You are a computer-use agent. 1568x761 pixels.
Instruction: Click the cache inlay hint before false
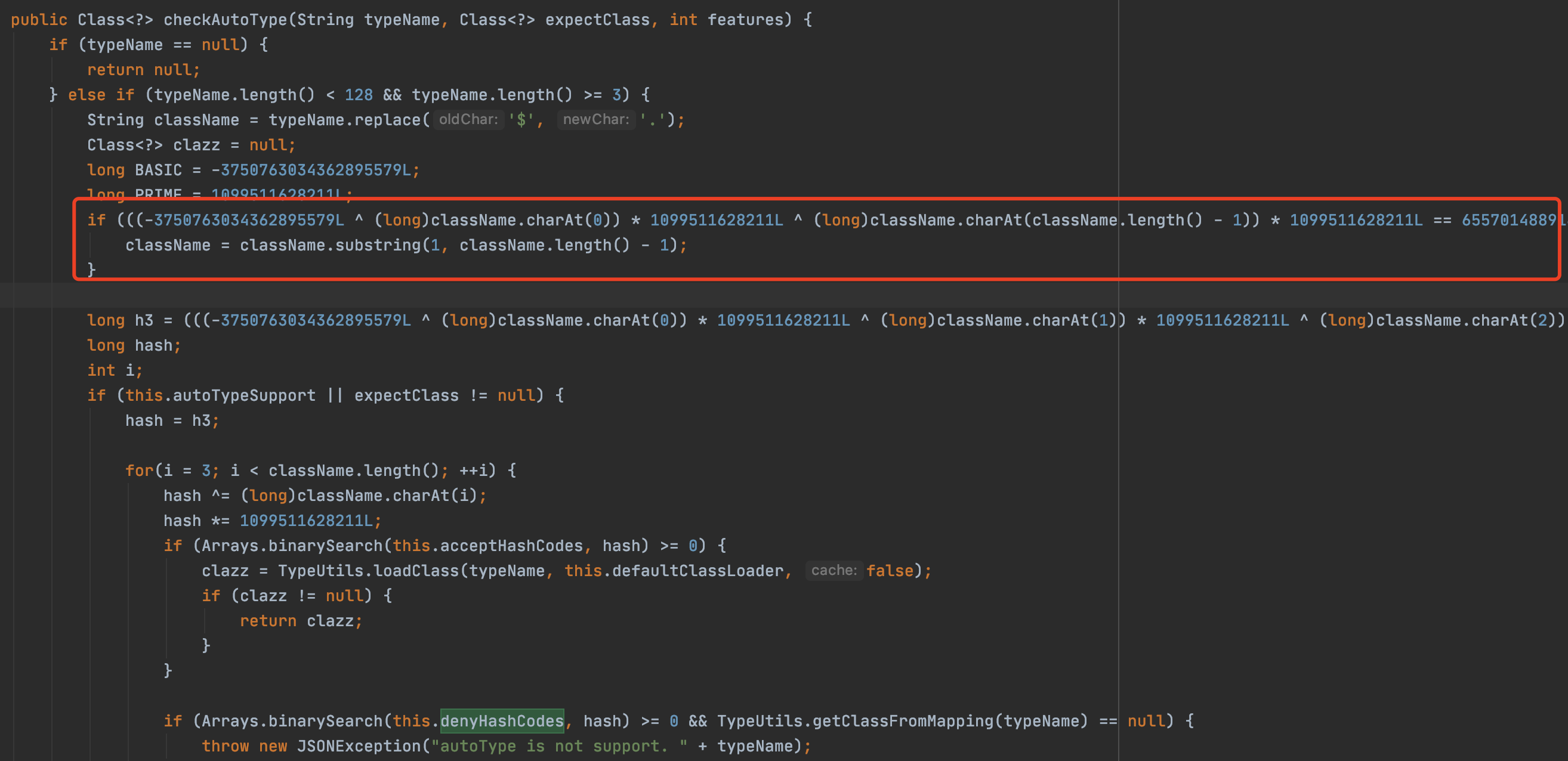pyautogui.click(x=834, y=571)
